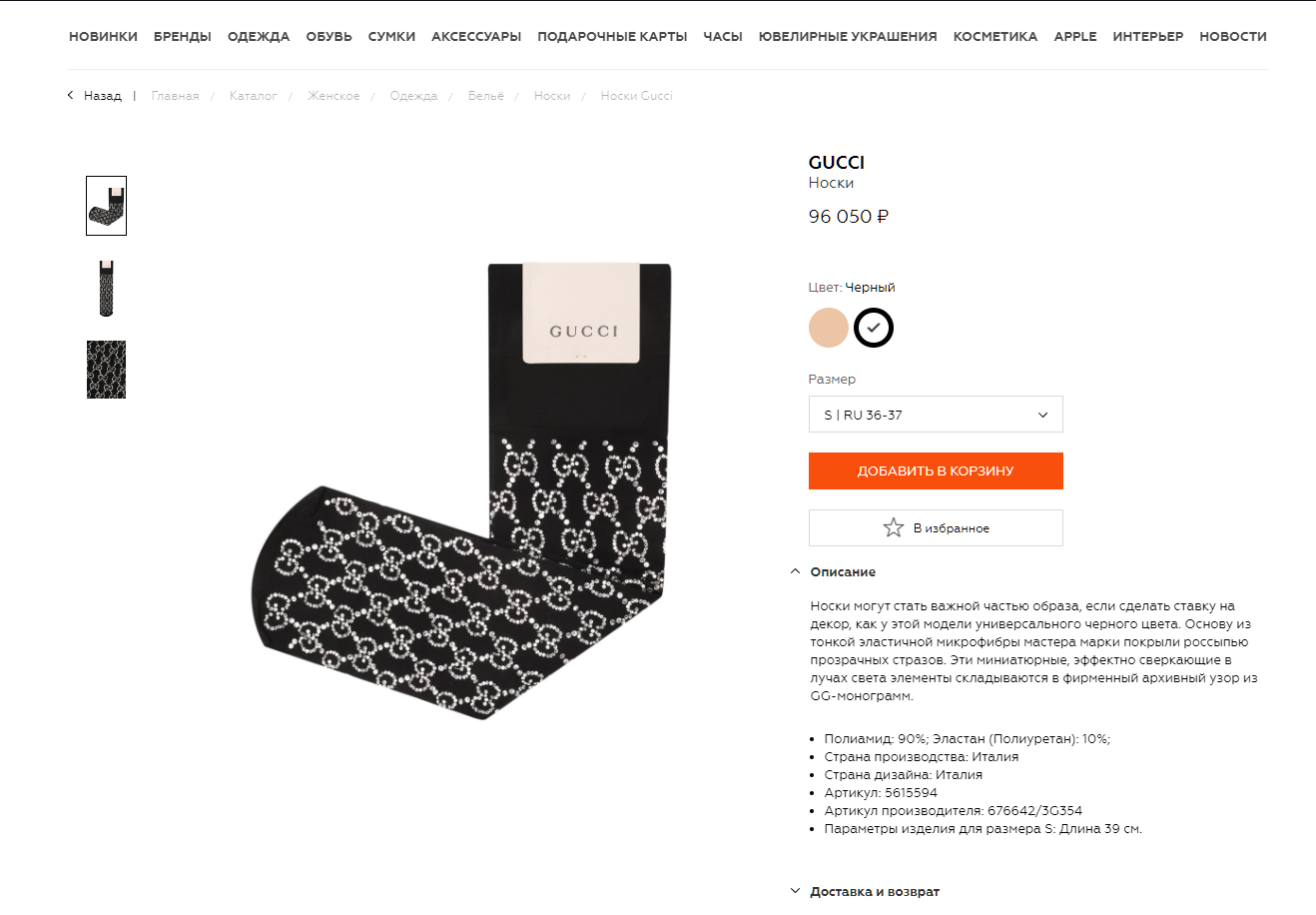1316x915 pixels.
Task: Expand the Доставка и возврат section
Action: (865, 891)
